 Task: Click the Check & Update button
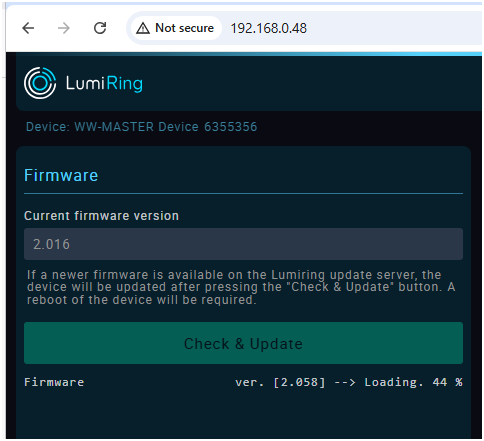tap(243, 343)
